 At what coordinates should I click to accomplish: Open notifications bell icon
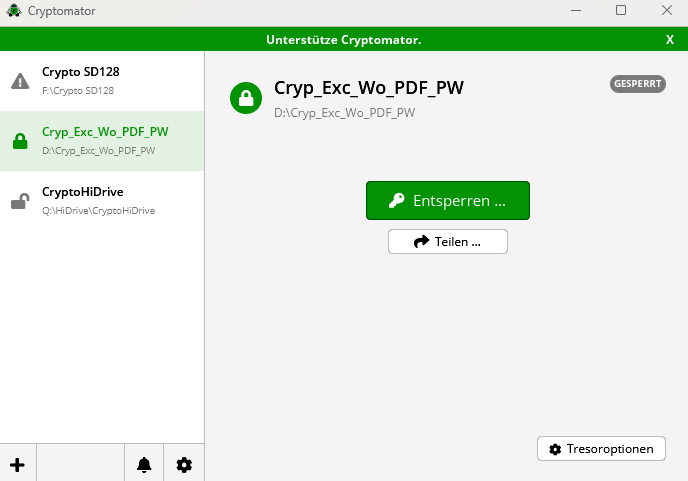[x=144, y=465]
